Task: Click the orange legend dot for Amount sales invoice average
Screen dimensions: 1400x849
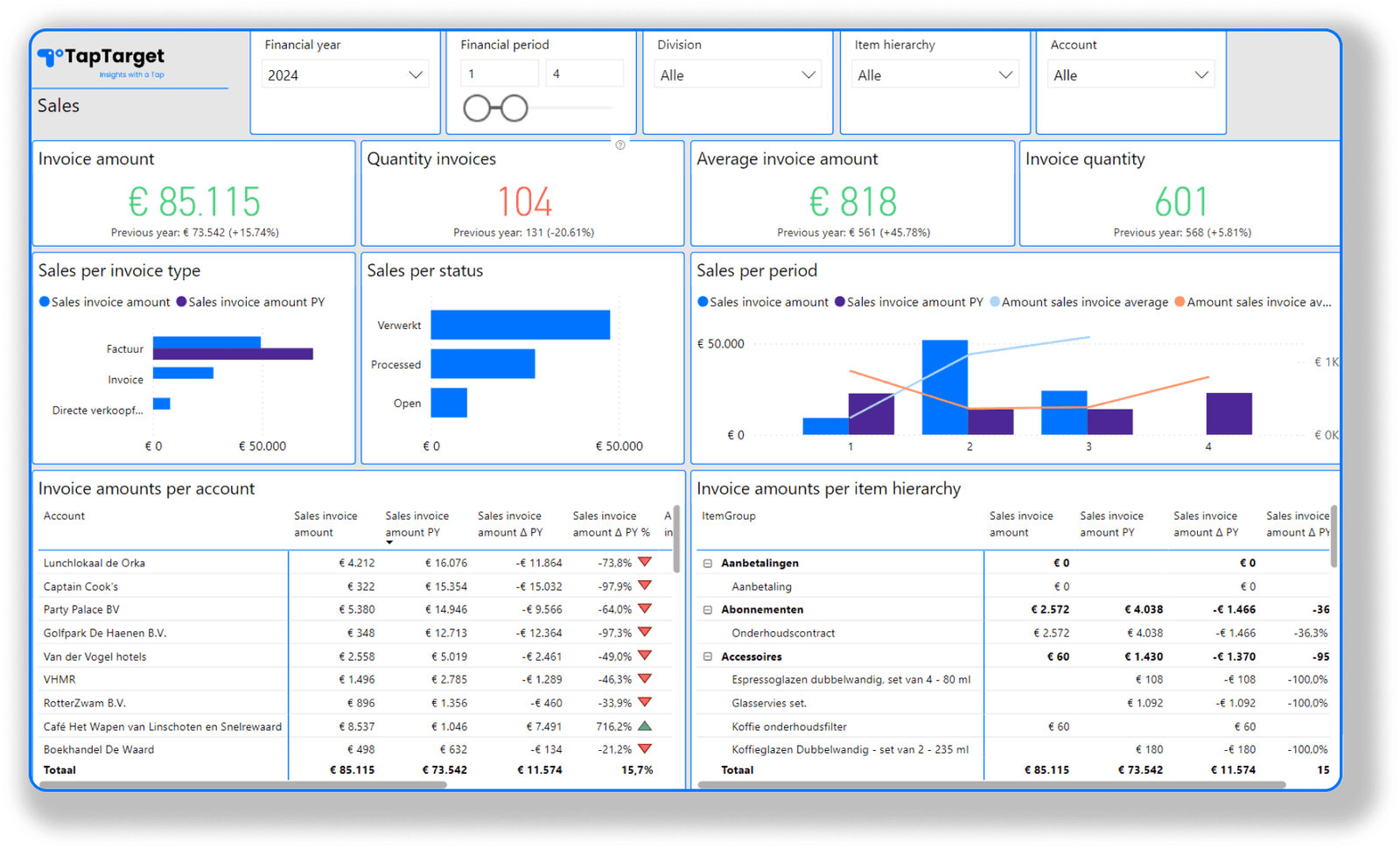Action: [x=1179, y=301]
